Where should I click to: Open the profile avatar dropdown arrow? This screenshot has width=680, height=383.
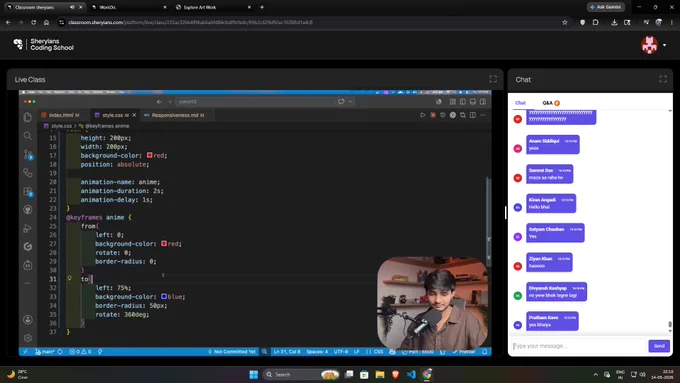tap(664, 45)
